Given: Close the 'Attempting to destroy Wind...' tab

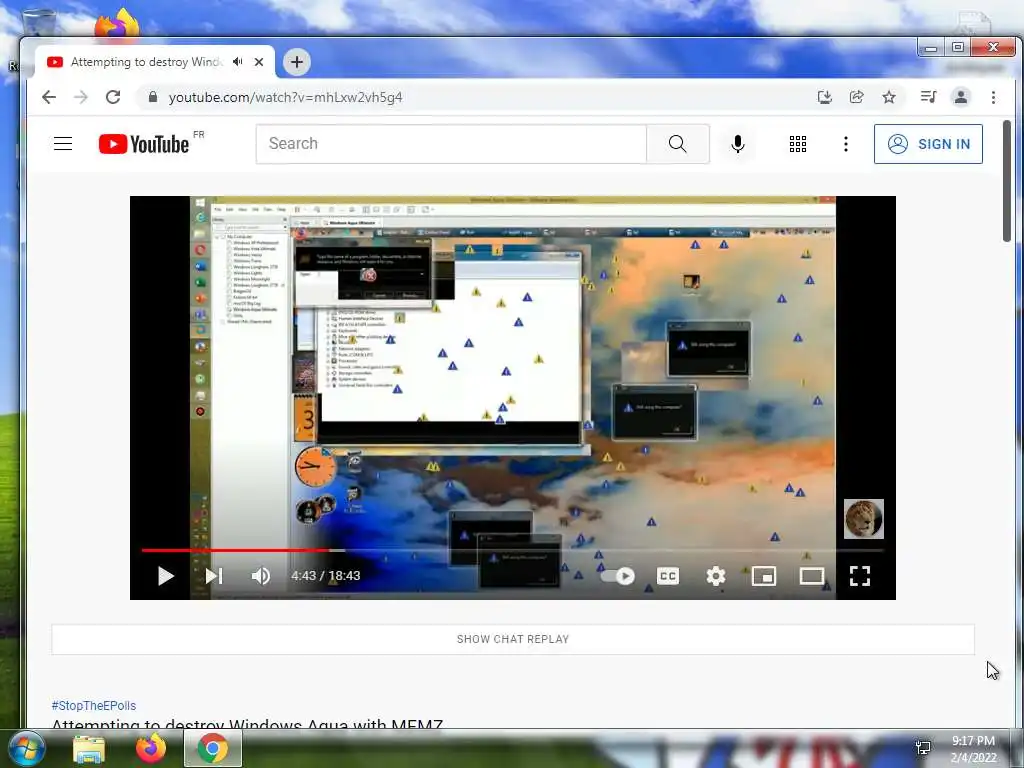Looking at the screenshot, I should (x=259, y=62).
